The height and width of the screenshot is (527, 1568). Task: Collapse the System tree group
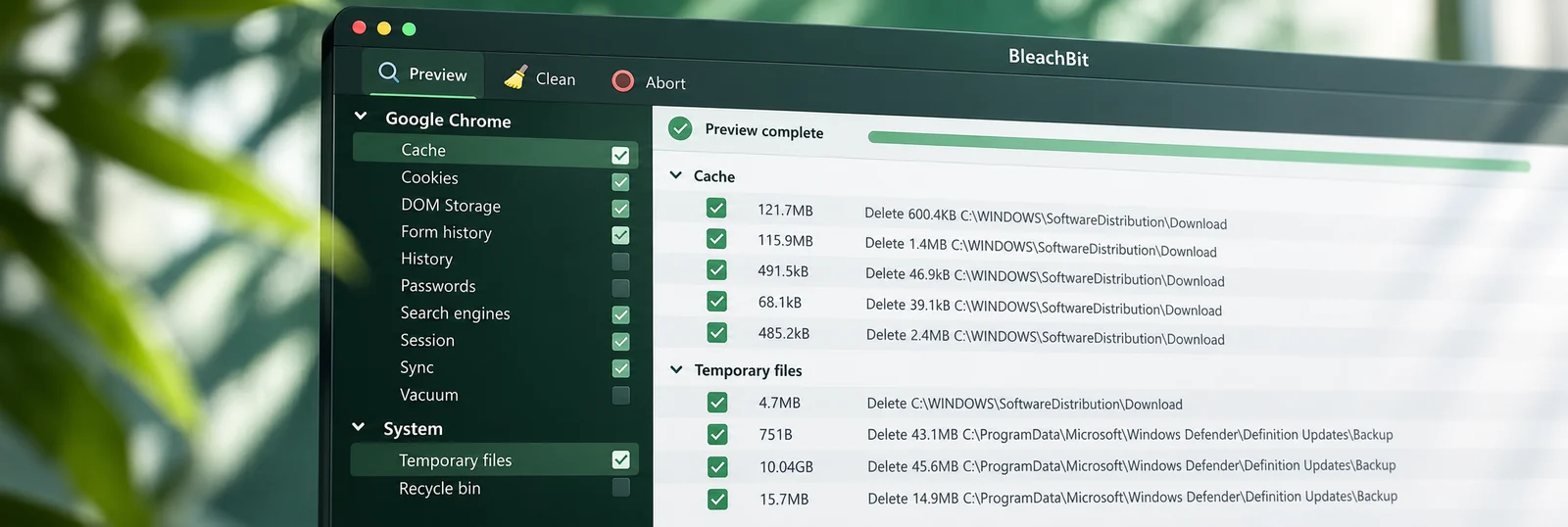(x=359, y=427)
